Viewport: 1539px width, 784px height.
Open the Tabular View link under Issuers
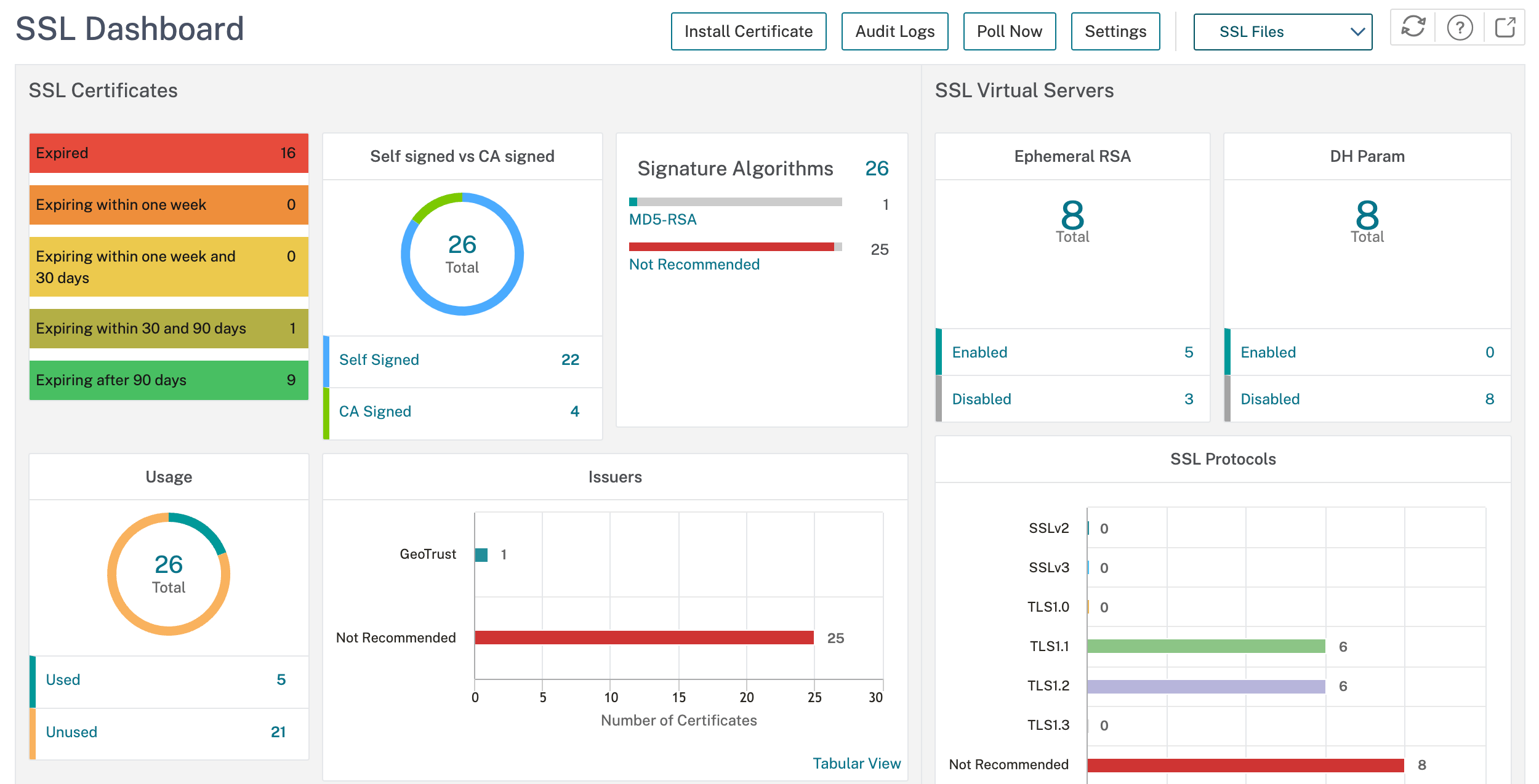click(x=856, y=763)
